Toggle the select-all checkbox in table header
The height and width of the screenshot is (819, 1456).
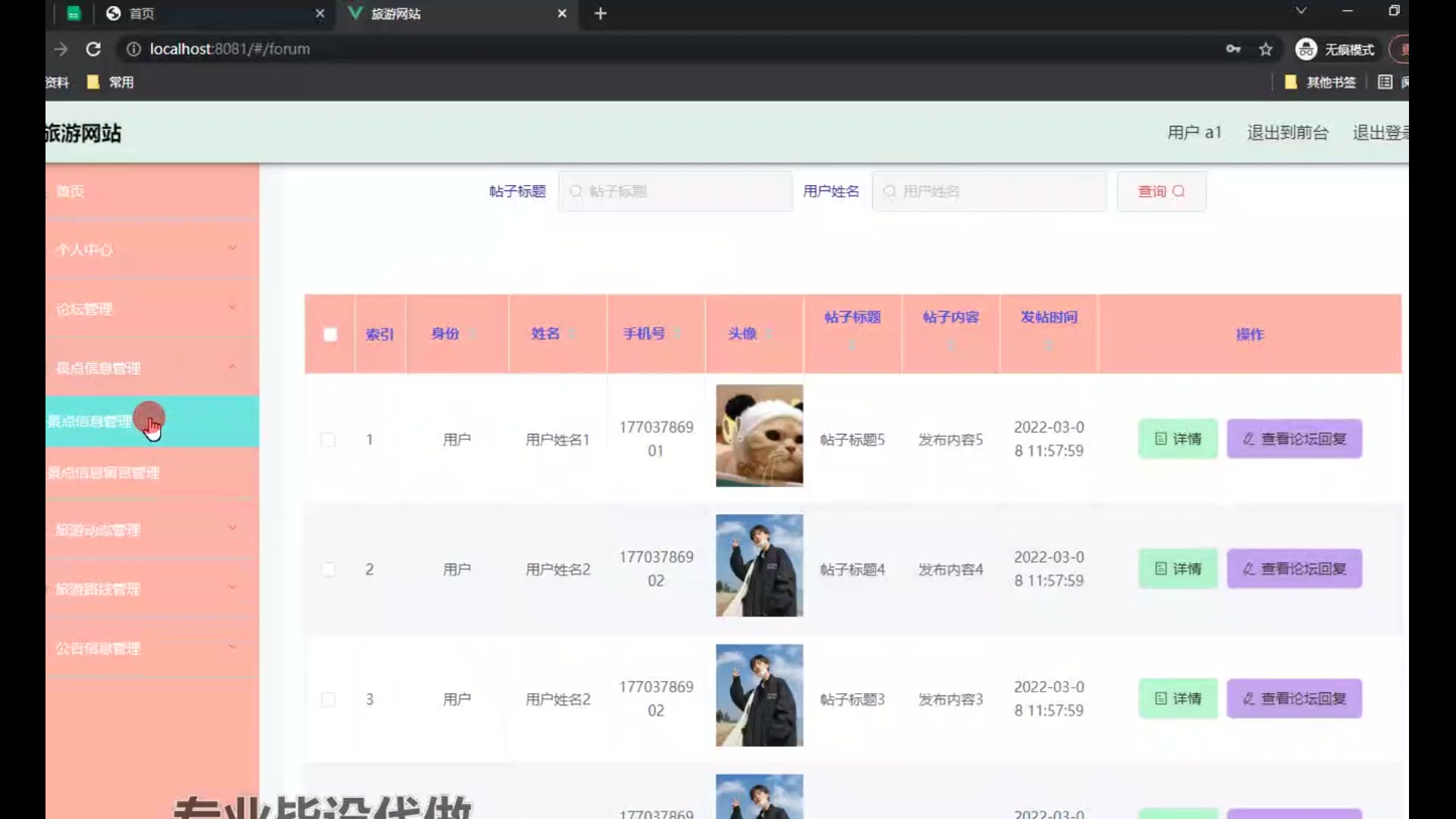(330, 334)
